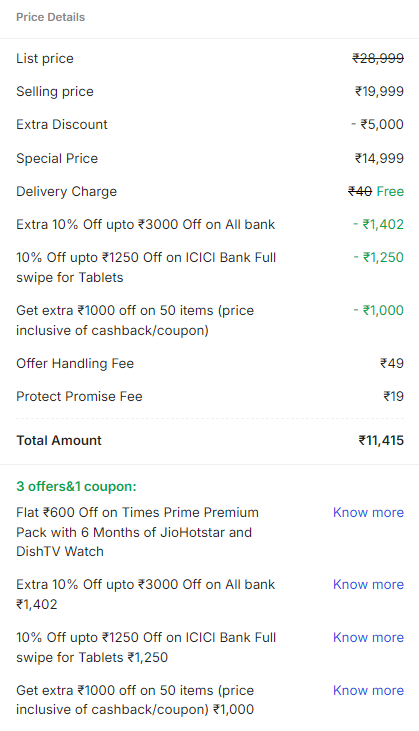Click the Protect Promise Fee label

(79, 397)
